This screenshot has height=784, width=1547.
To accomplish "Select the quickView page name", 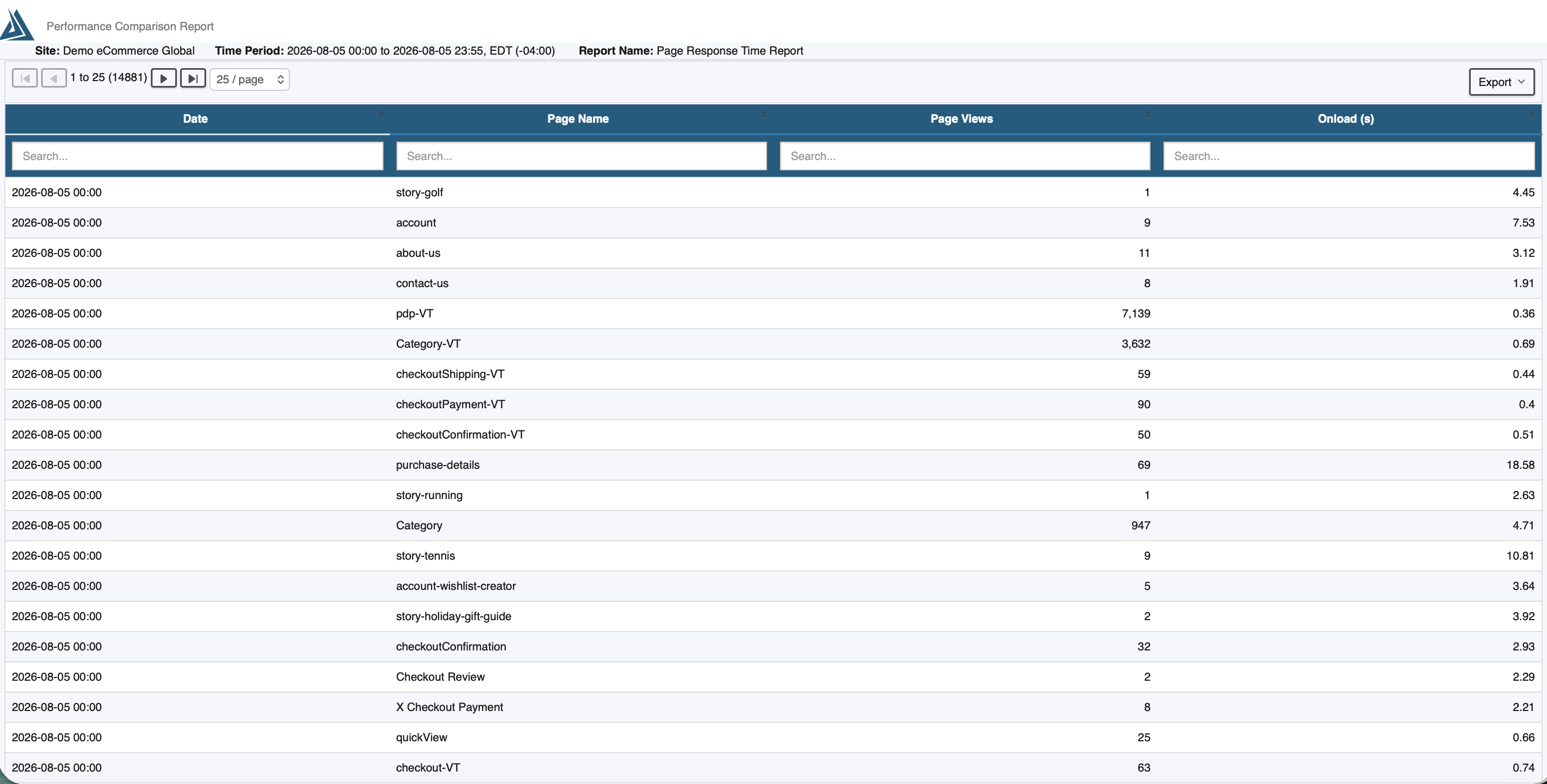I will (x=421, y=737).
